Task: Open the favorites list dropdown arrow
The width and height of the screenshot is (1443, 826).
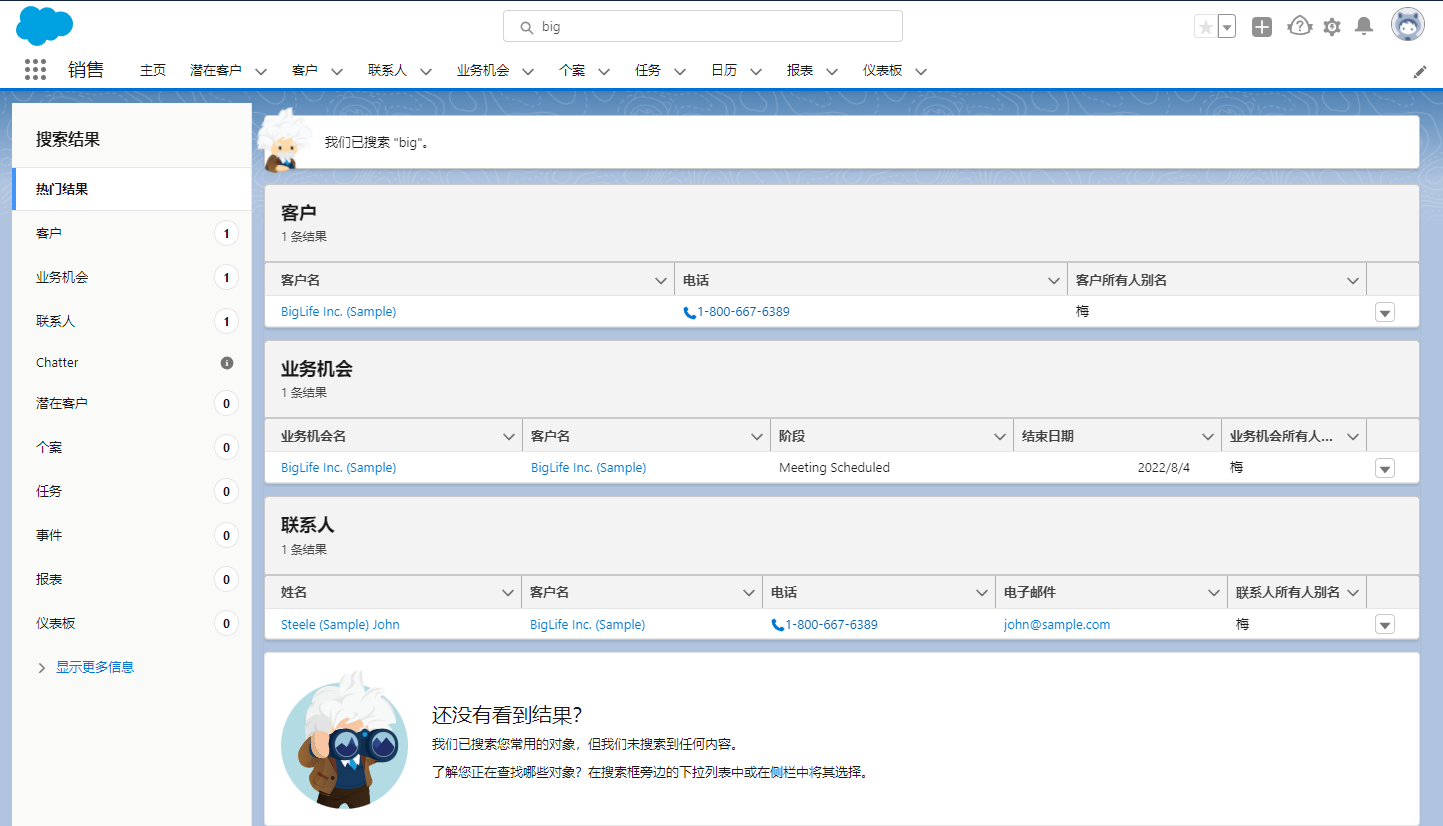Action: (1227, 27)
